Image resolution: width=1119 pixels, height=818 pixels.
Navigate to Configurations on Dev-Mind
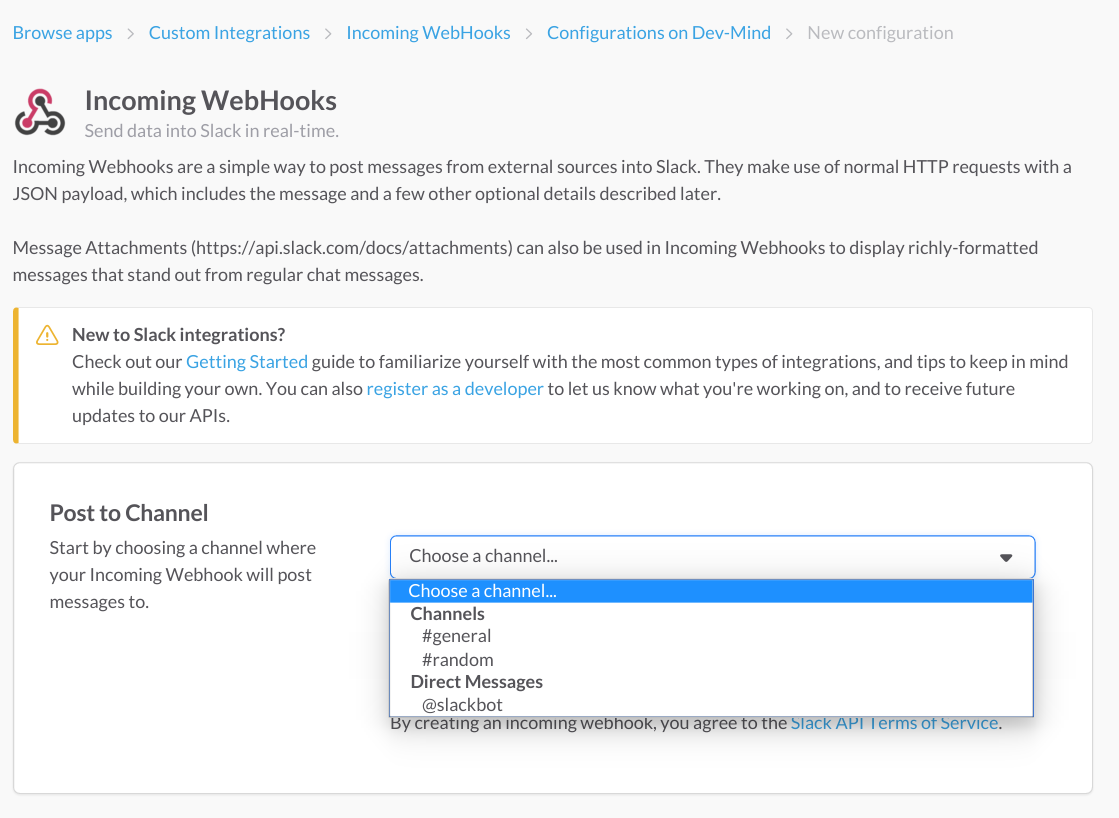click(659, 33)
